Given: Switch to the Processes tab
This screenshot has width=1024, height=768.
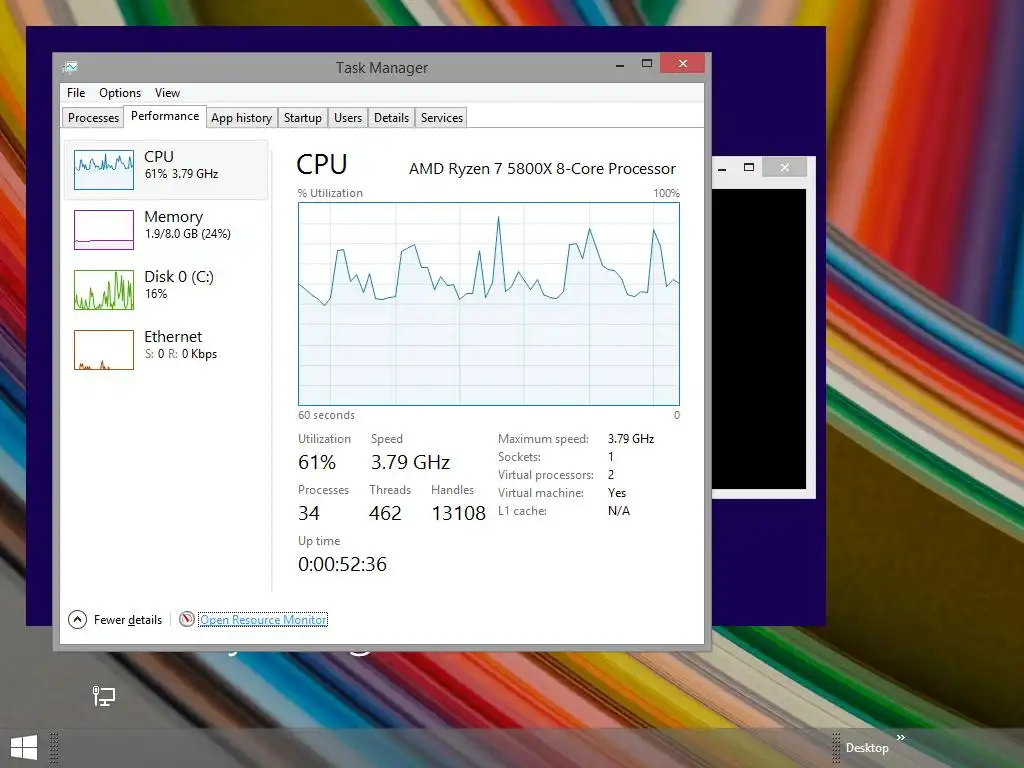Looking at the screenshot, I should click(93, 118).
